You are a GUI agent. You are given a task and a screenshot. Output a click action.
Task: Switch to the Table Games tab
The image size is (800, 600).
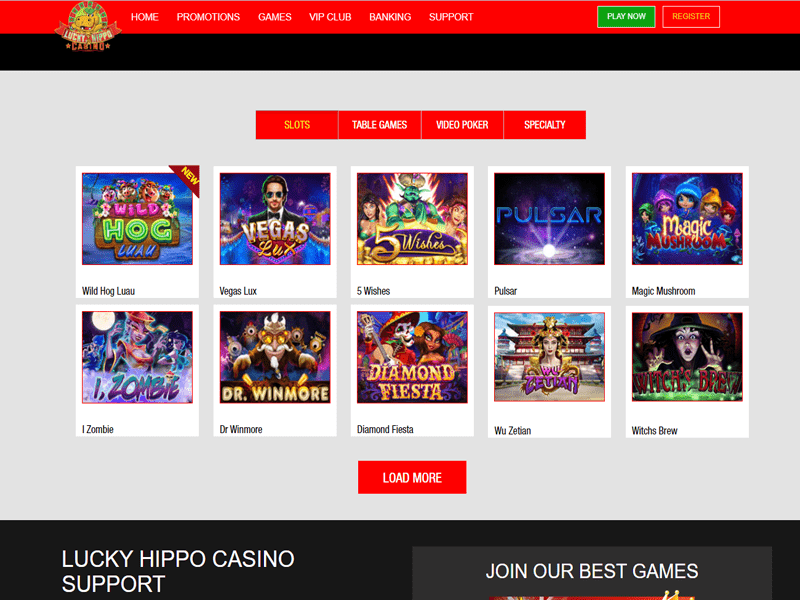[380, 125]
